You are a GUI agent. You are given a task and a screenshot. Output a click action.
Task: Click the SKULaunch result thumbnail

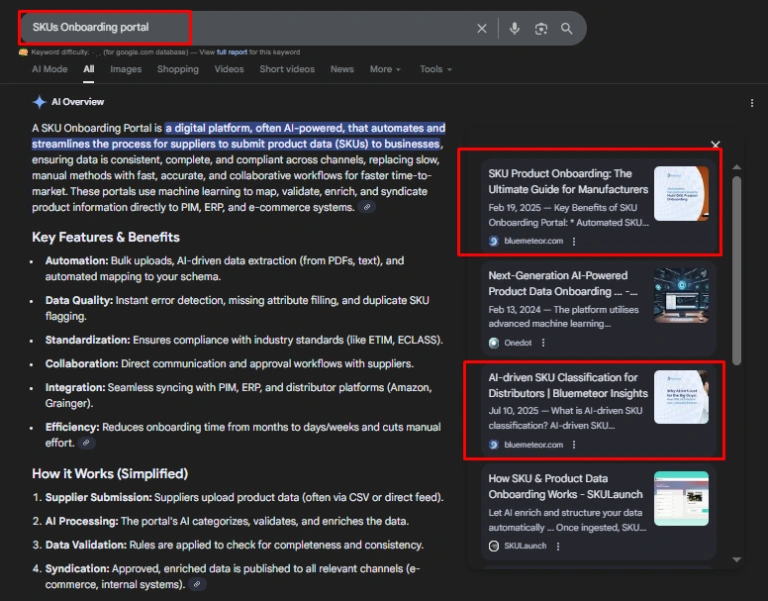tap(681, 499)
